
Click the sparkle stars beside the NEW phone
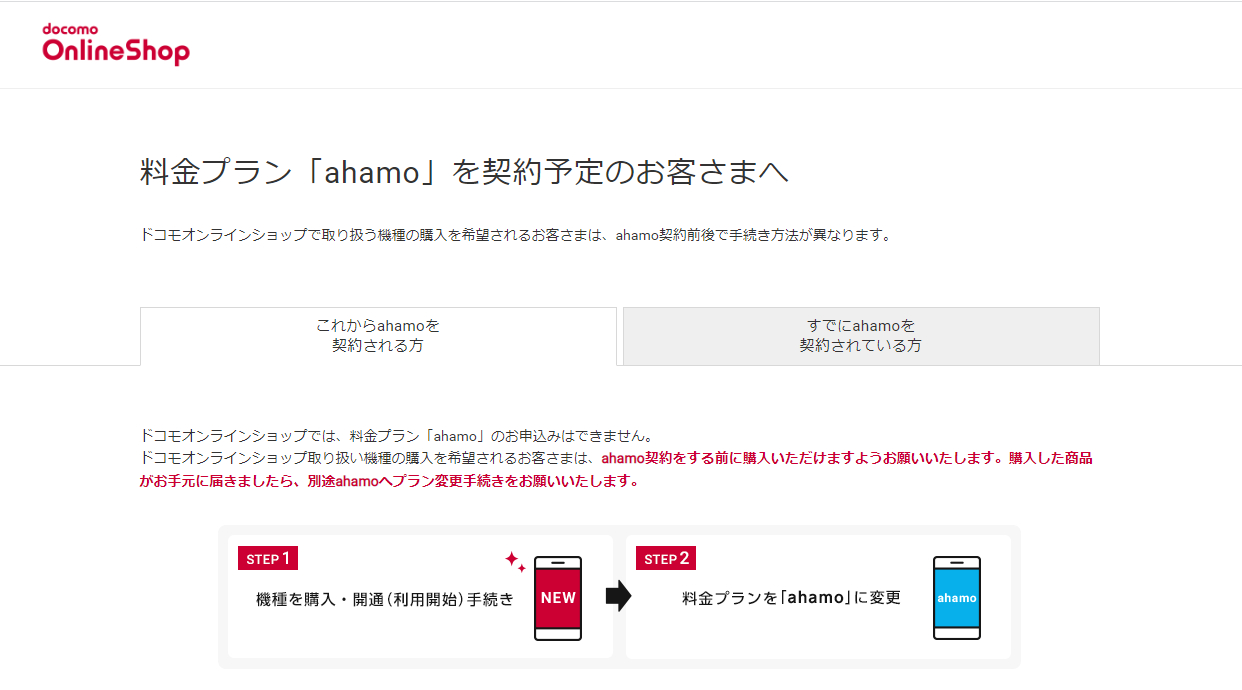(515, 561)
